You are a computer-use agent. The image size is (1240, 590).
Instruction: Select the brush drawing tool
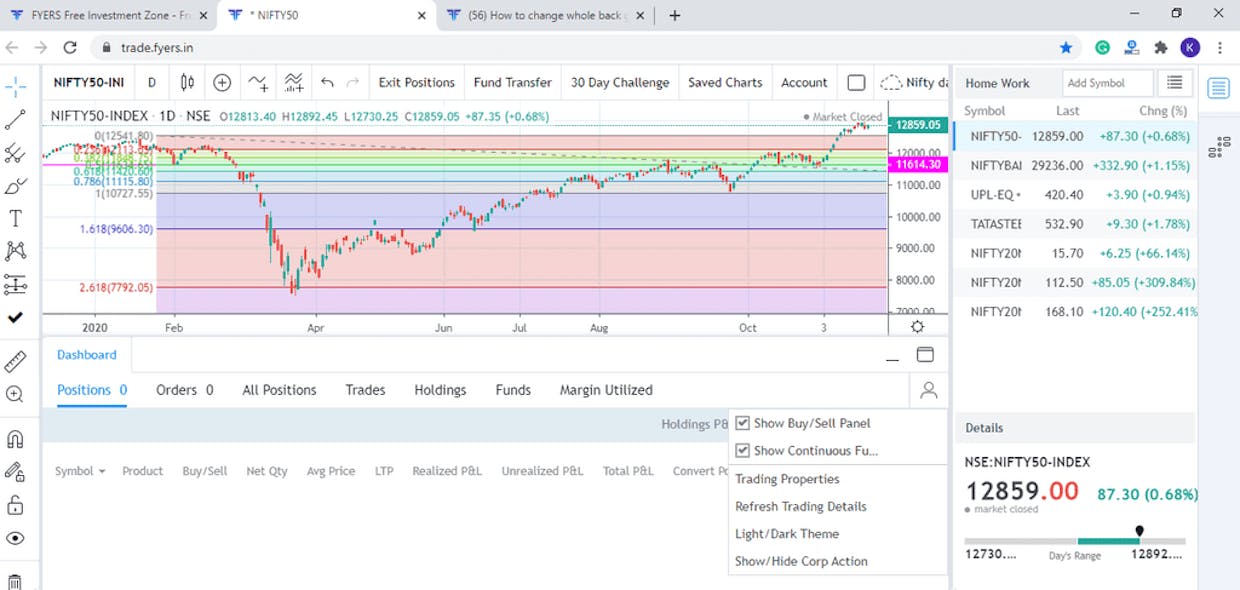(15, 186)
